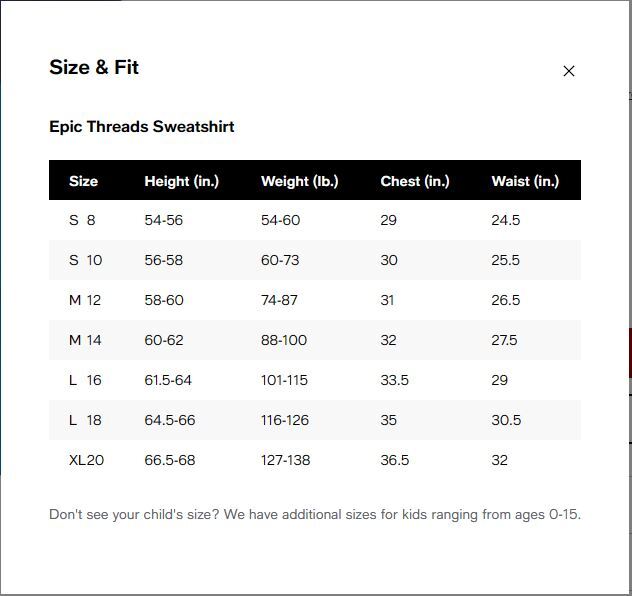The height and width of the screenshot is (596, 632).
Task: Click the 61.5-64 height cell
Action: (168, 380)
